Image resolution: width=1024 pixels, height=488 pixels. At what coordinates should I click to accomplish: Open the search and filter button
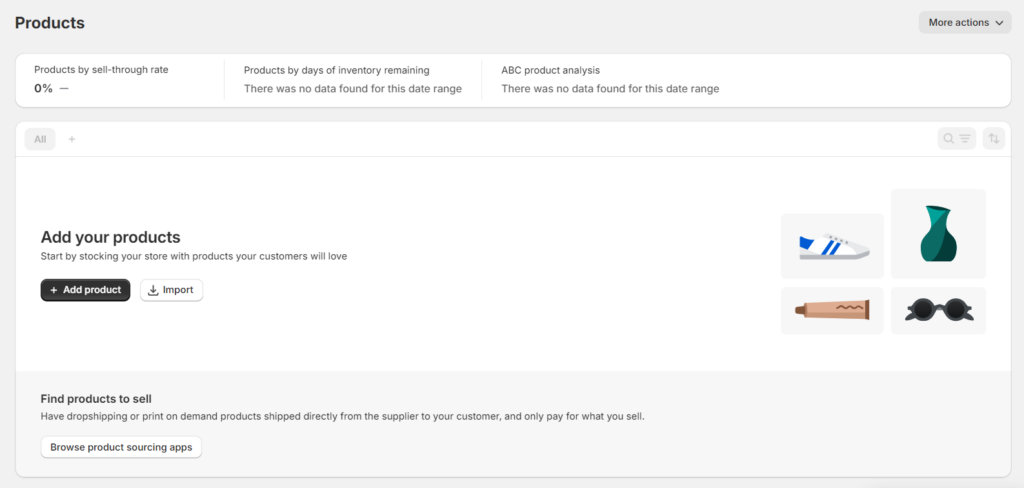[956, 139]
